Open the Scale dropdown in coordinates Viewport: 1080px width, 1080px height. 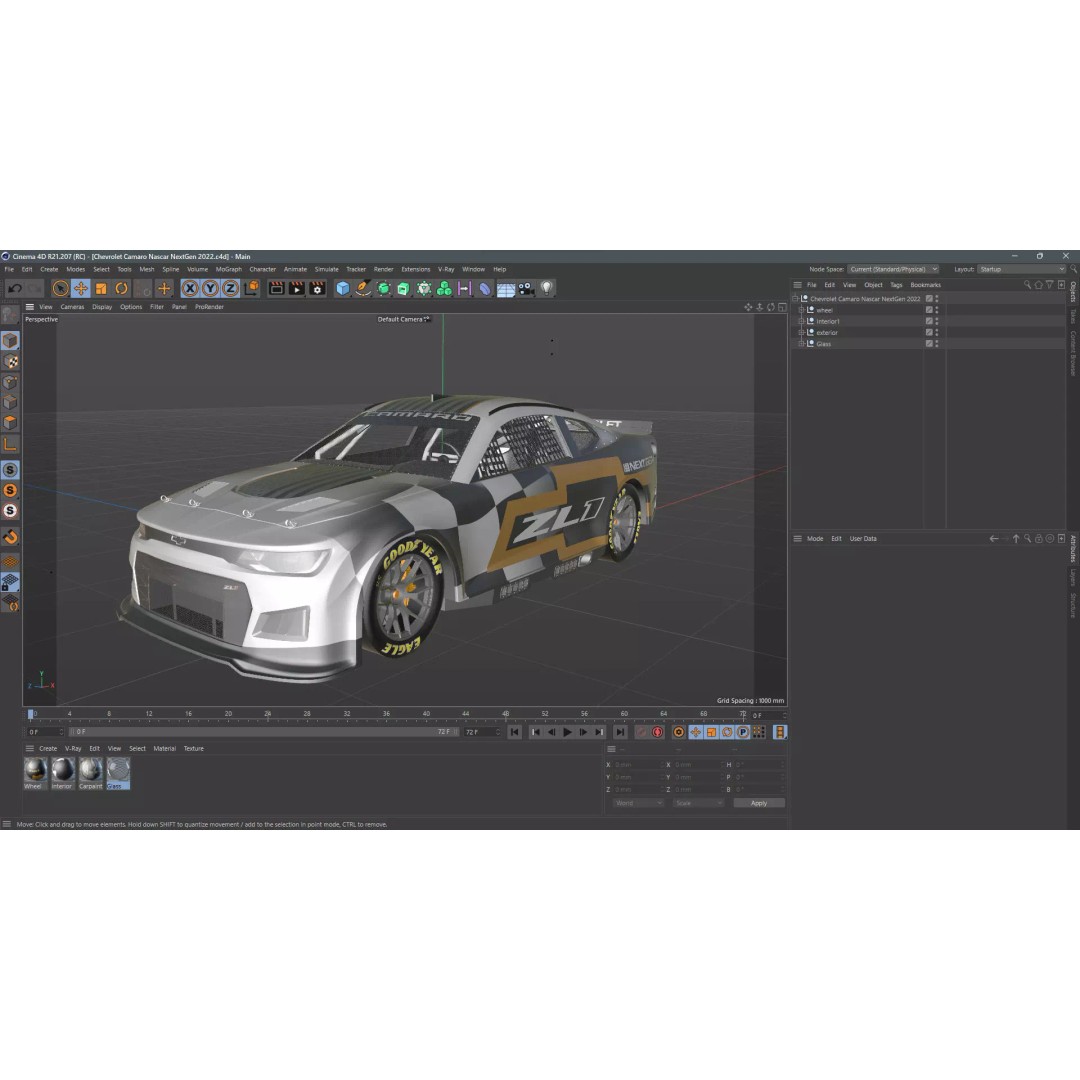(698, 803)
